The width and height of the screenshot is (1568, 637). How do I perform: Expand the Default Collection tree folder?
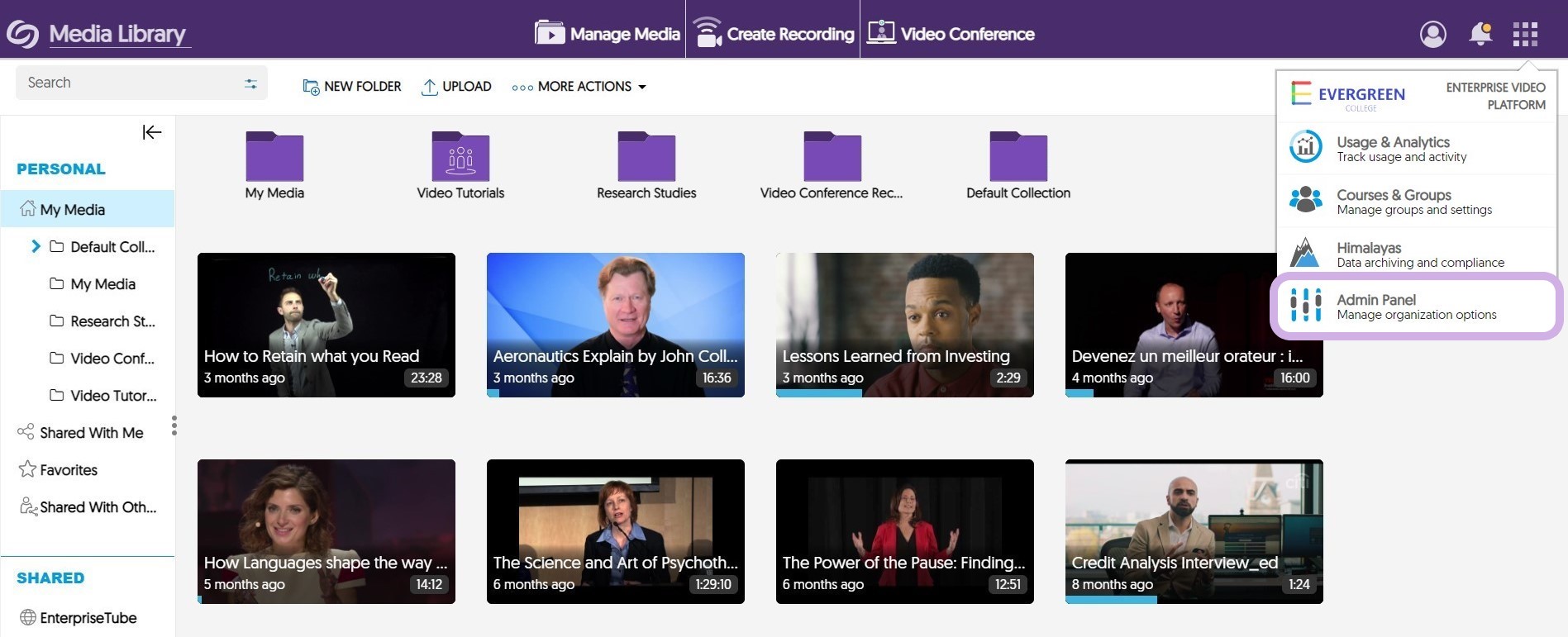[x=36, y=246]
